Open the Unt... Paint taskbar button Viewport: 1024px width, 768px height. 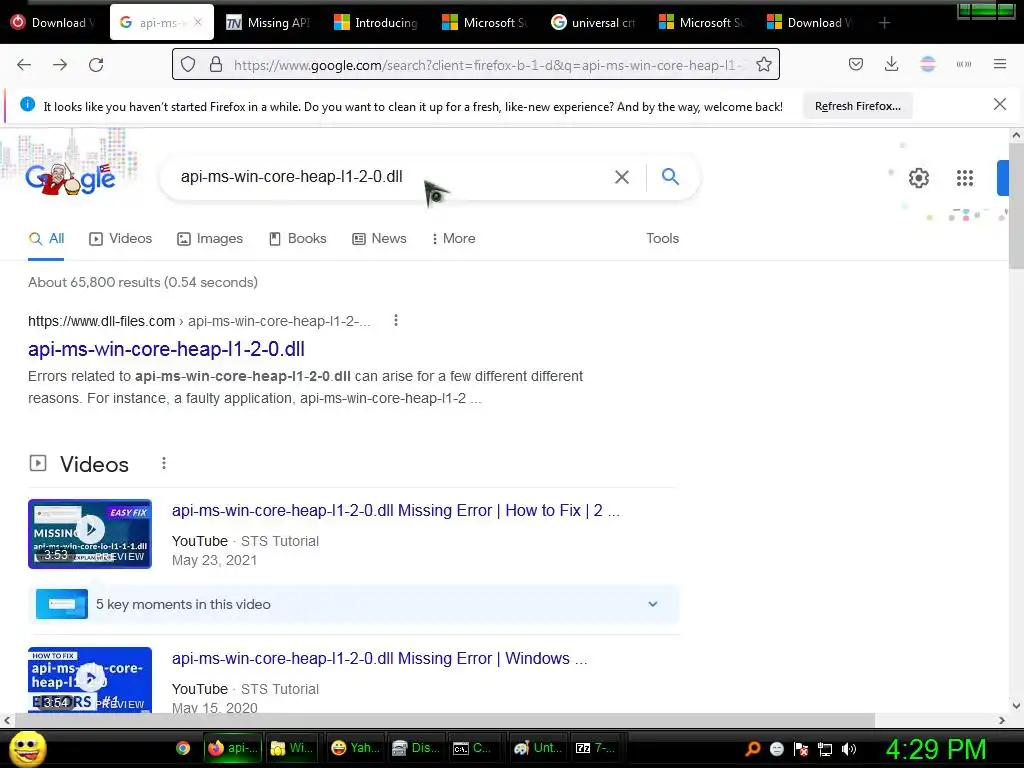tap(537, 748)
